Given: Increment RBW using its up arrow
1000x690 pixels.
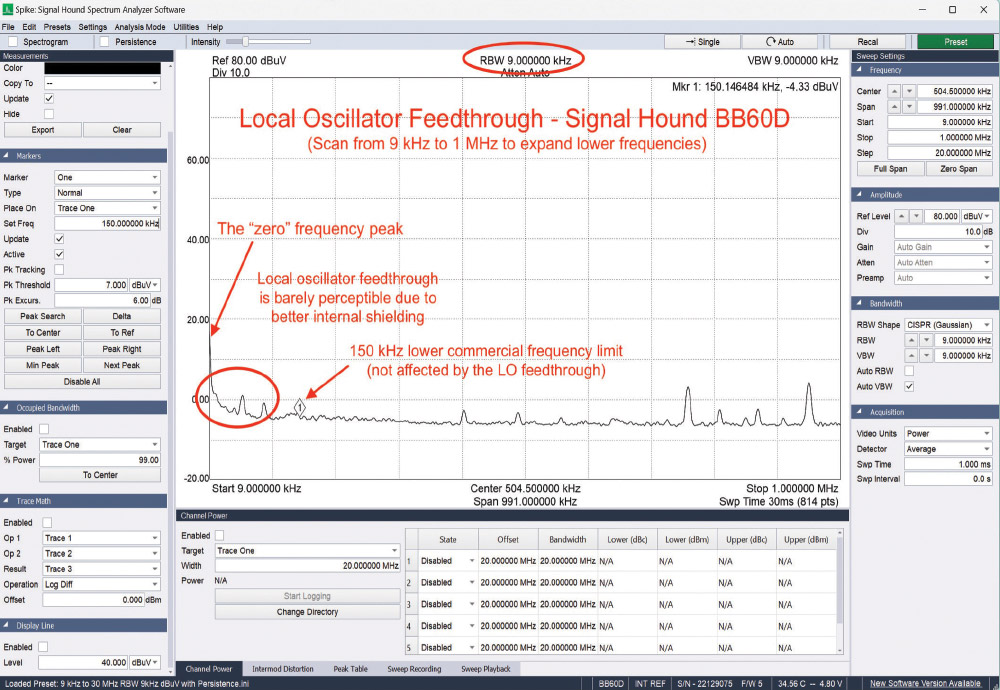Looking at the screenshot, I should [911, 340].
